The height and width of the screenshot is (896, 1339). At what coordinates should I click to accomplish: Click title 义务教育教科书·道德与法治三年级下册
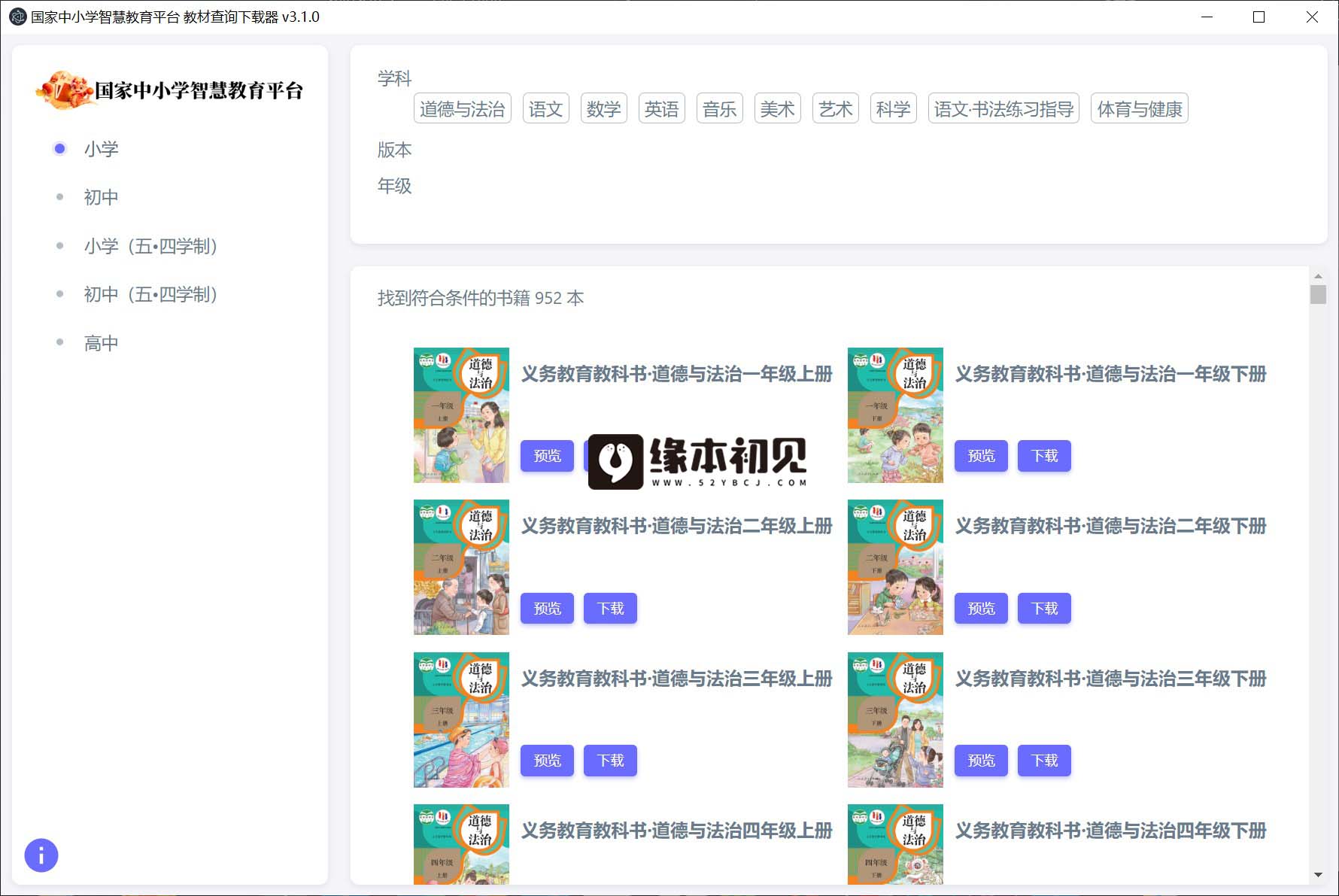1111,679
